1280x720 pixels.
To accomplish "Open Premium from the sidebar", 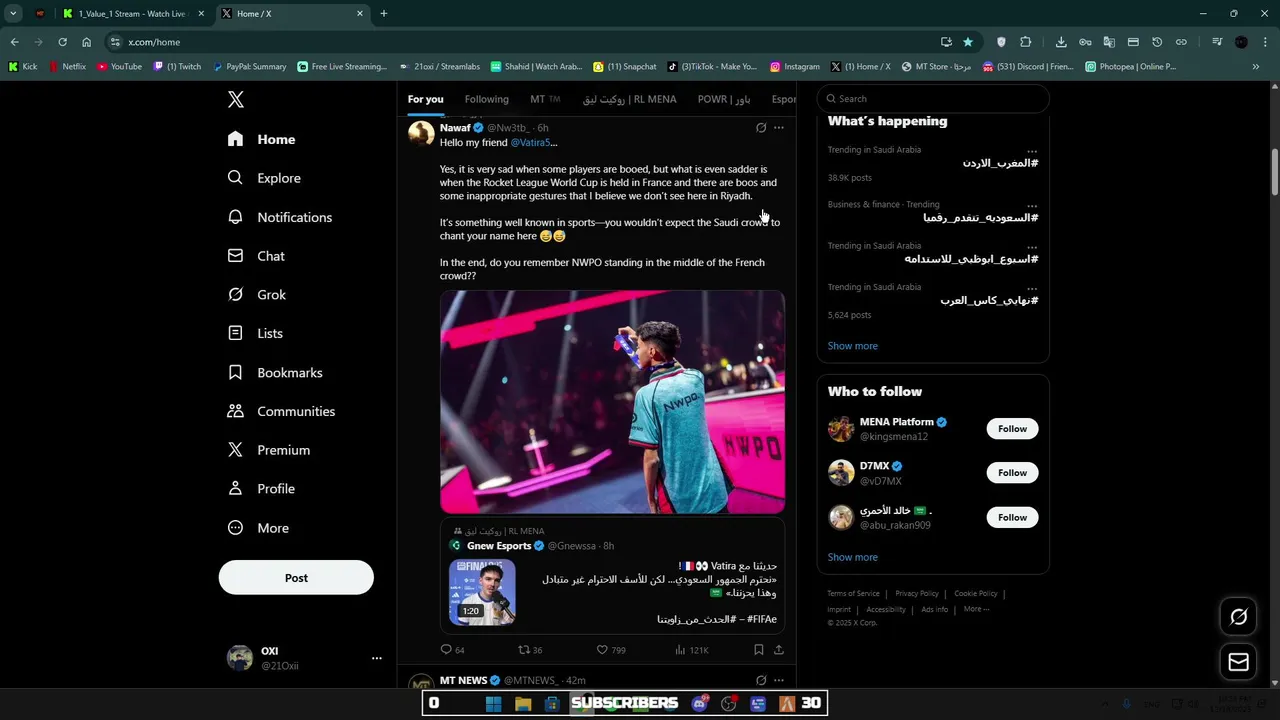I will click(270, 450).
